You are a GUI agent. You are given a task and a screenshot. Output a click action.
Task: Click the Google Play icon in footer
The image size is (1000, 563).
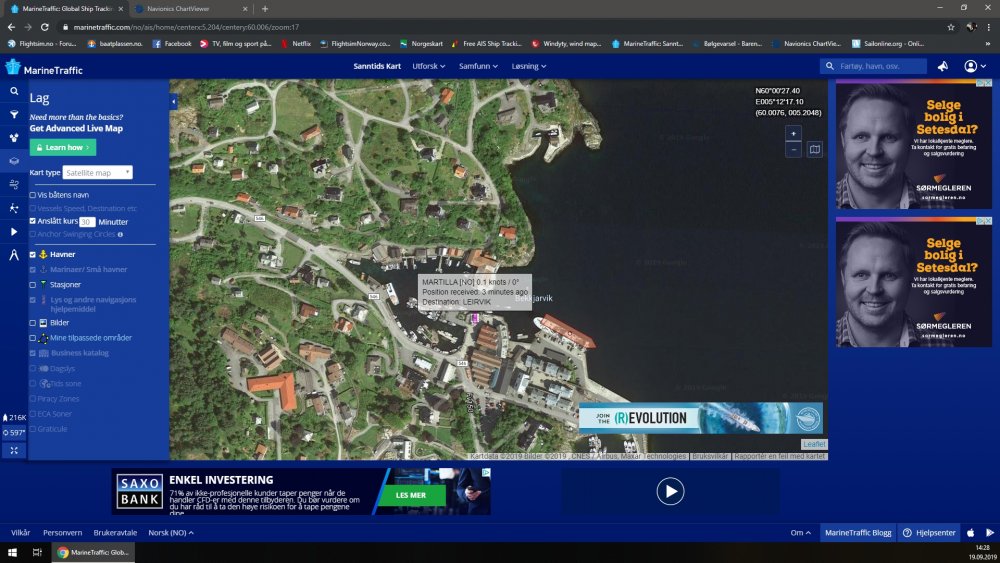[989, 532]
